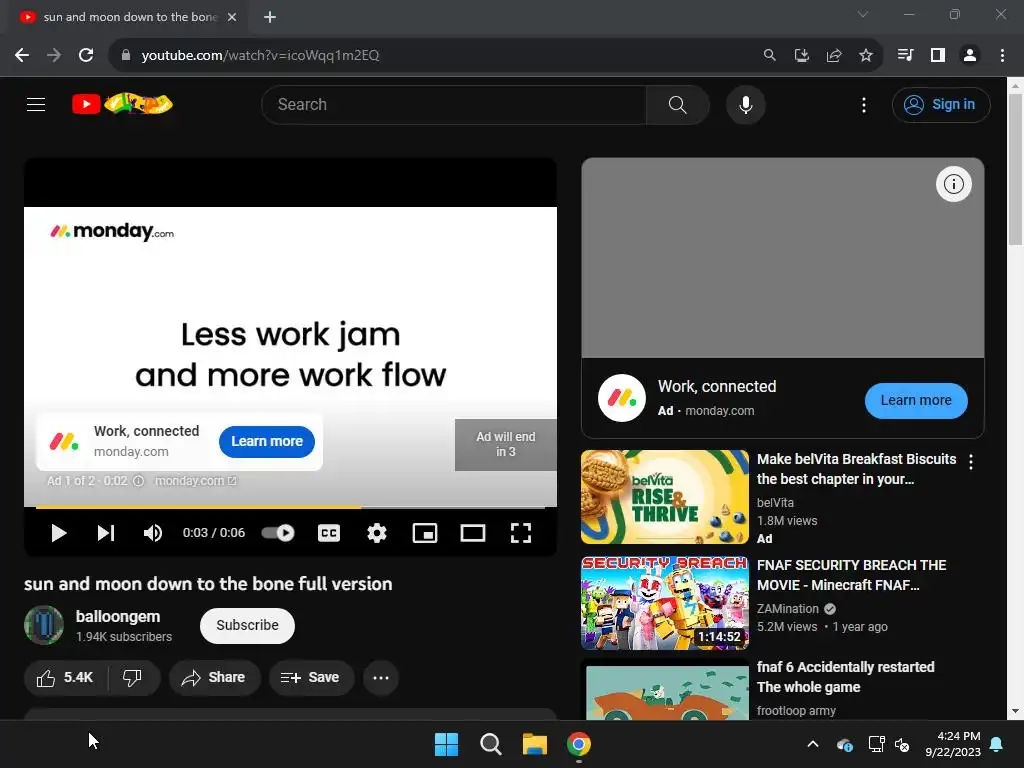Focus the YouTube Search input field
Viewport: 1024px width, 768px height.
click(454, 104)
